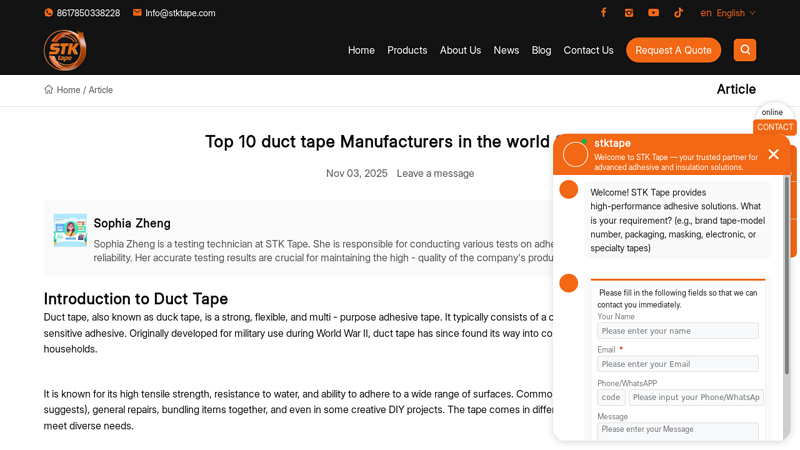Click the Home breadcrumb link

[x=68, y=90]
